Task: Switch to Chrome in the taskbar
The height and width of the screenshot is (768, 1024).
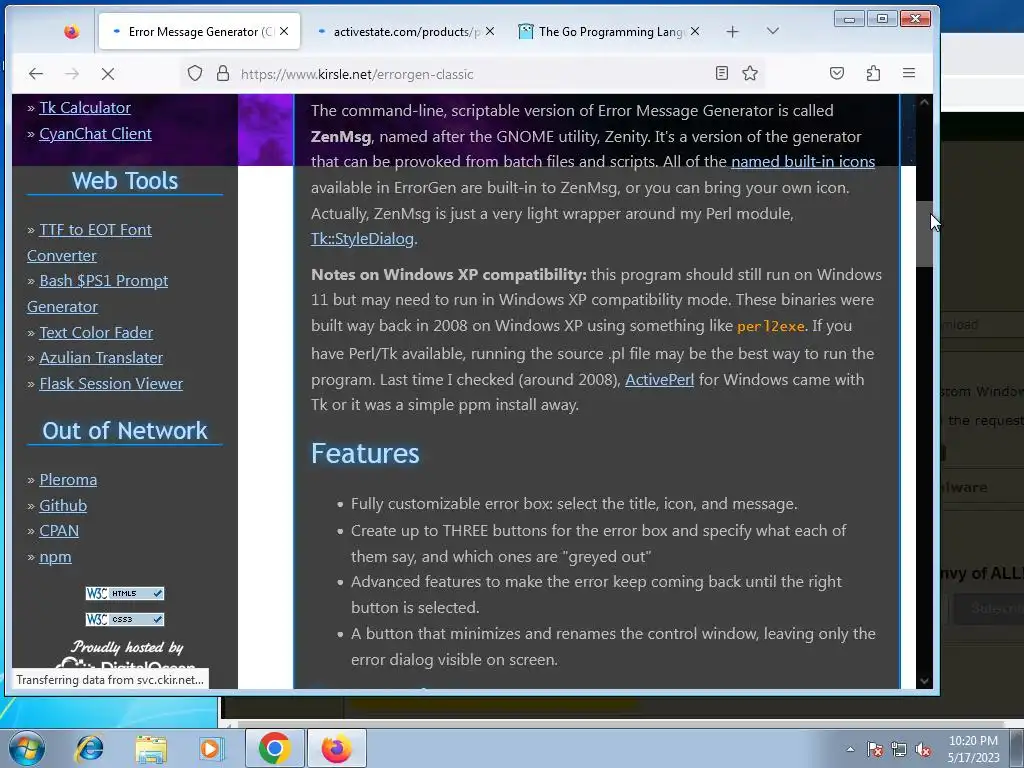Action: [x=274, y=748]
